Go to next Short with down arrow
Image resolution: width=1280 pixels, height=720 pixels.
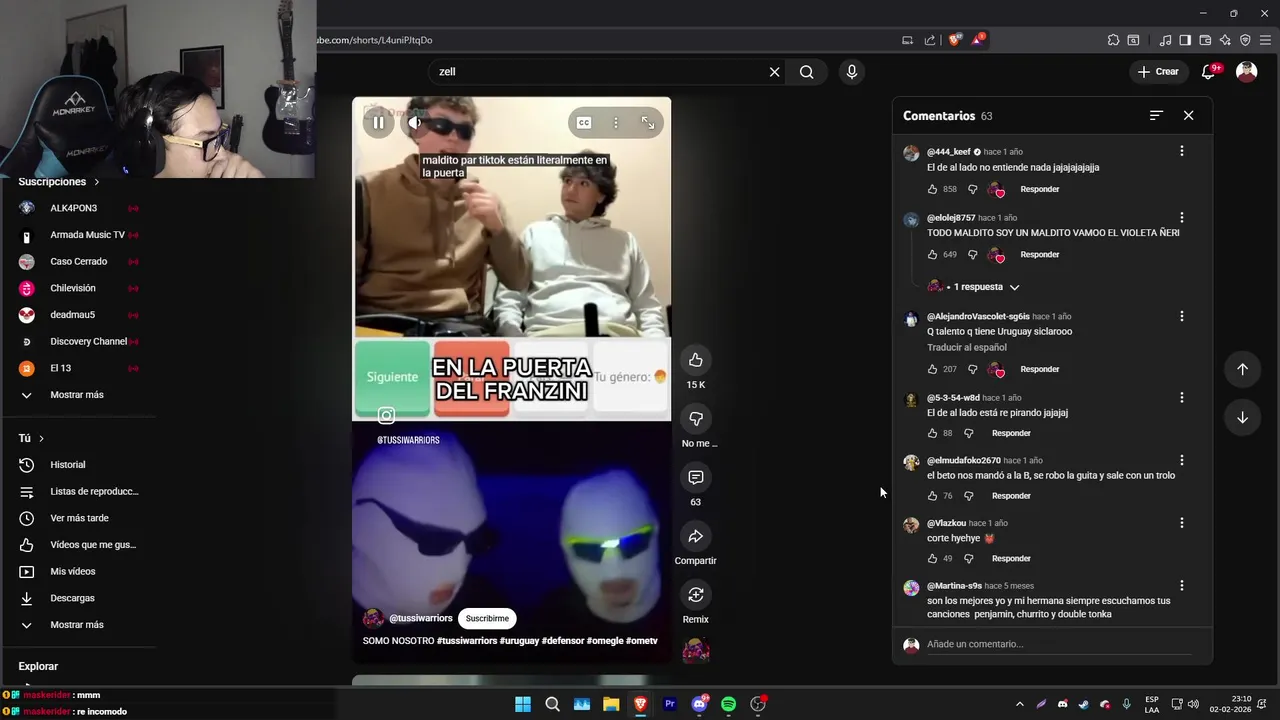click(x=1242, y=417)
